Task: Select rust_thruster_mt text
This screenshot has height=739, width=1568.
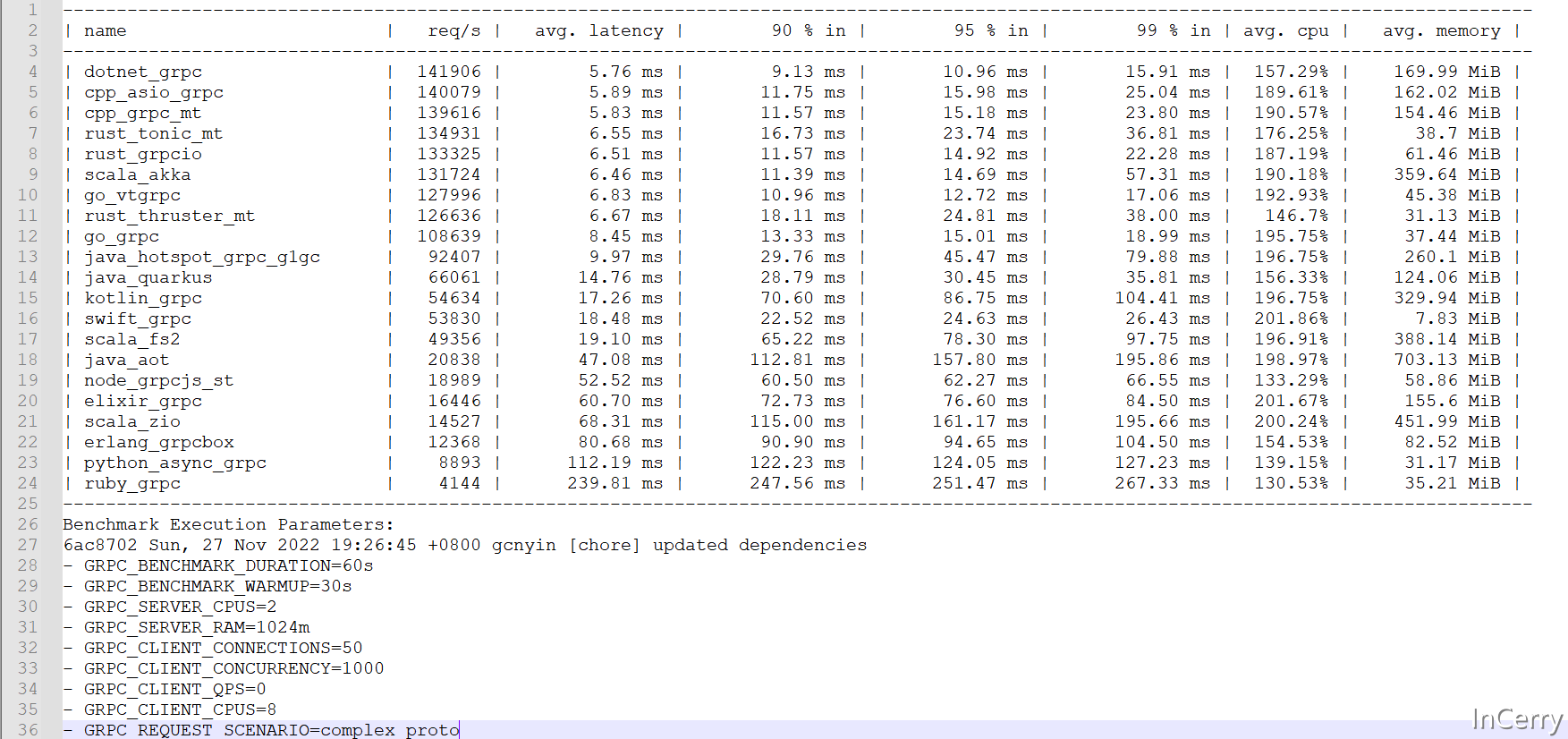Action: pyautogui.click(x=170, y=216)
